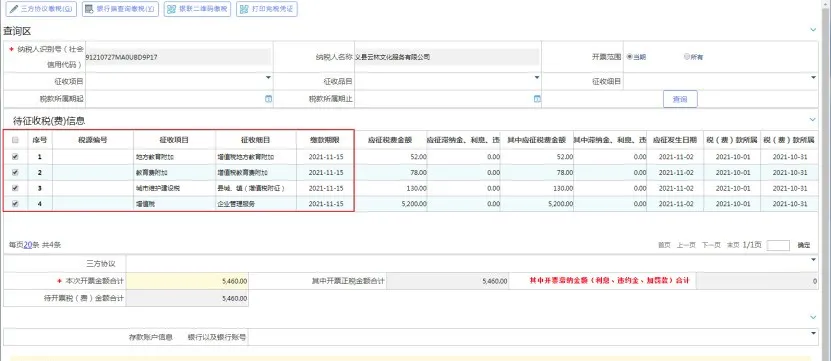Screen dimensions: 831x361
Task: Select the 当期 radio option
Action: point(630,57)
